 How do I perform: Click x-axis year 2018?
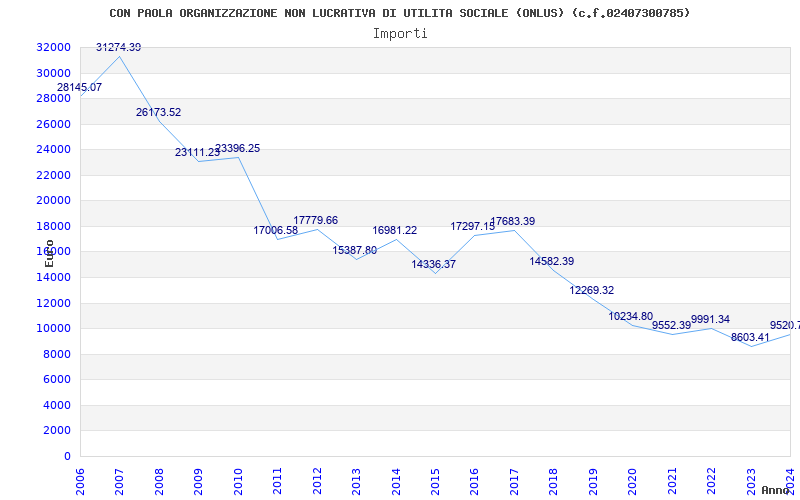(554, 481)
